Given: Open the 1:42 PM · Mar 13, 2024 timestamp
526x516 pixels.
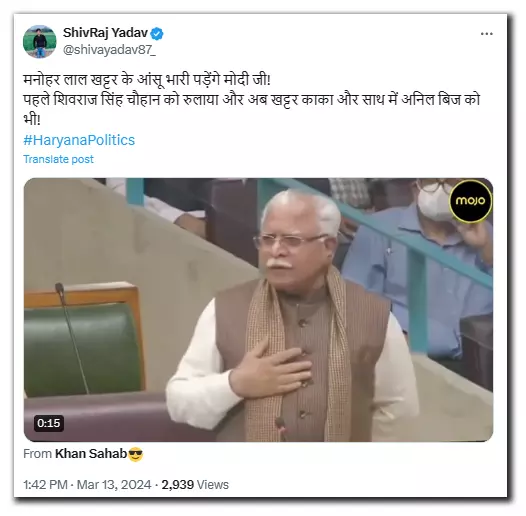Looking at the screenshot, I should [x=87, y=485].
